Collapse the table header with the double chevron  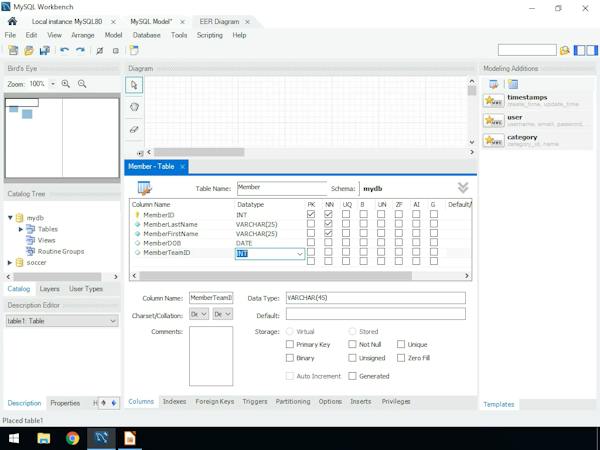pyautogui.click(x=463, y=188)
